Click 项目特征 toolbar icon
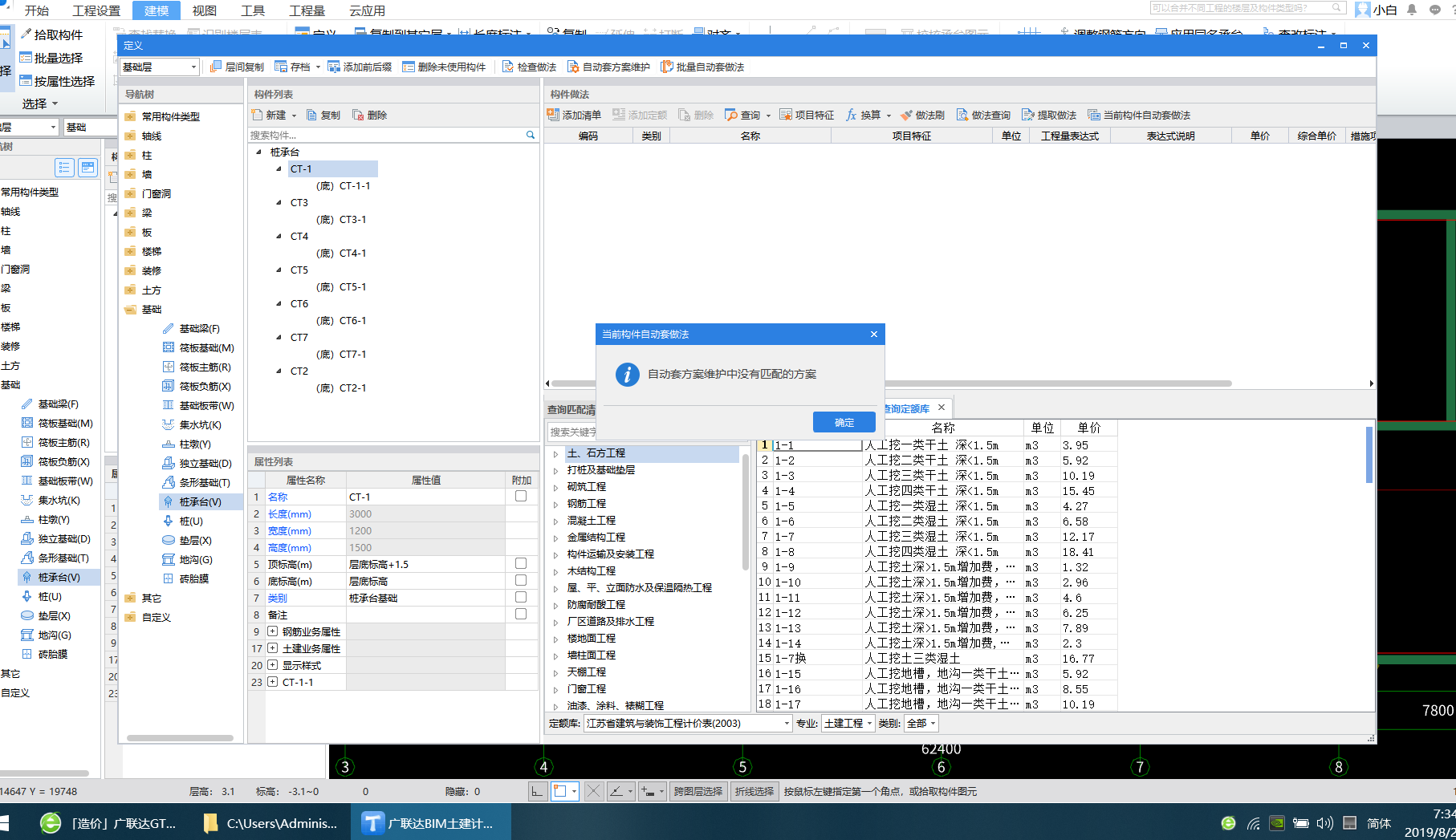 (786, 115)
